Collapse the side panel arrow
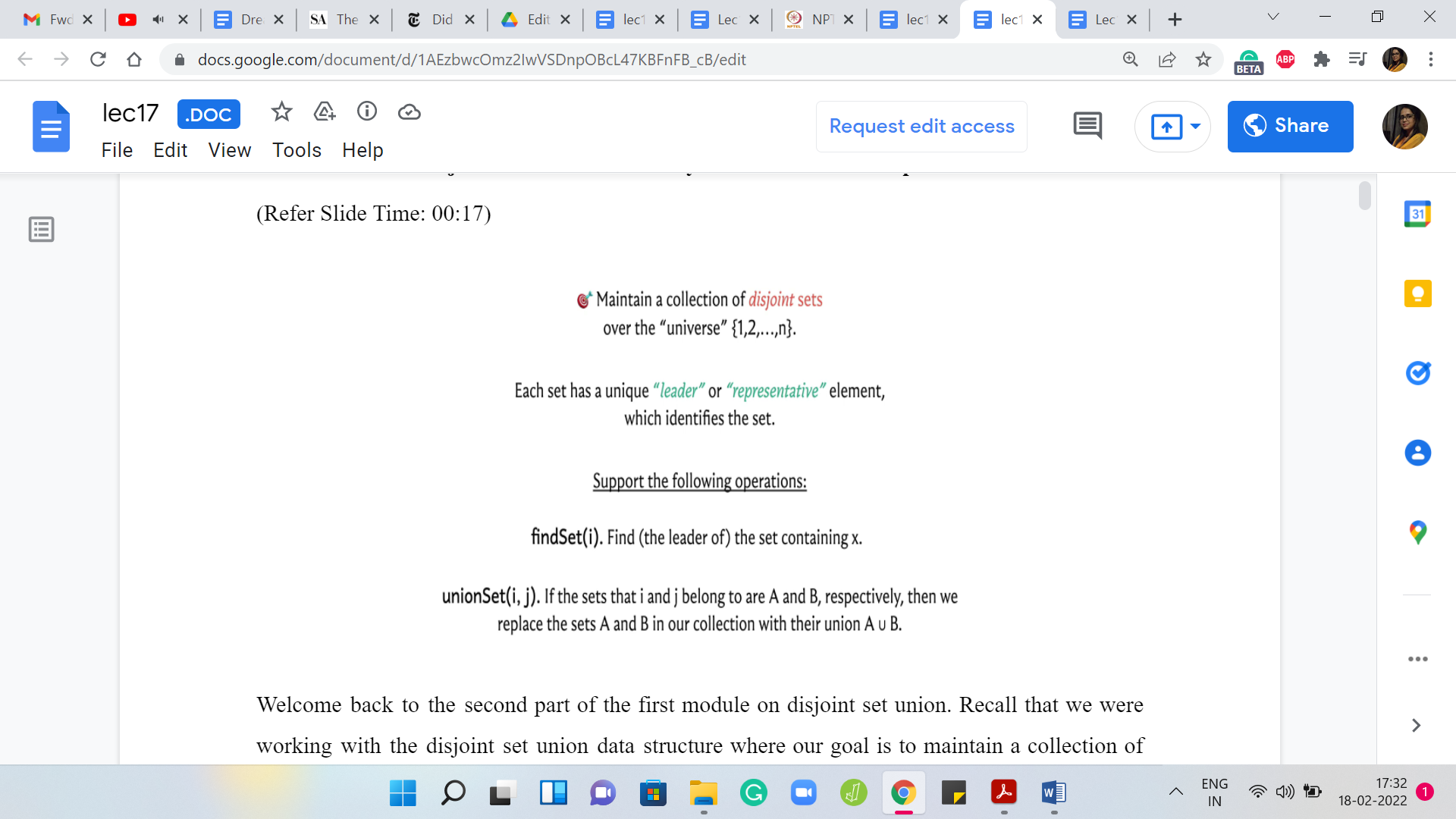Screen dimensions: 1456x819 click(1416, 726)
